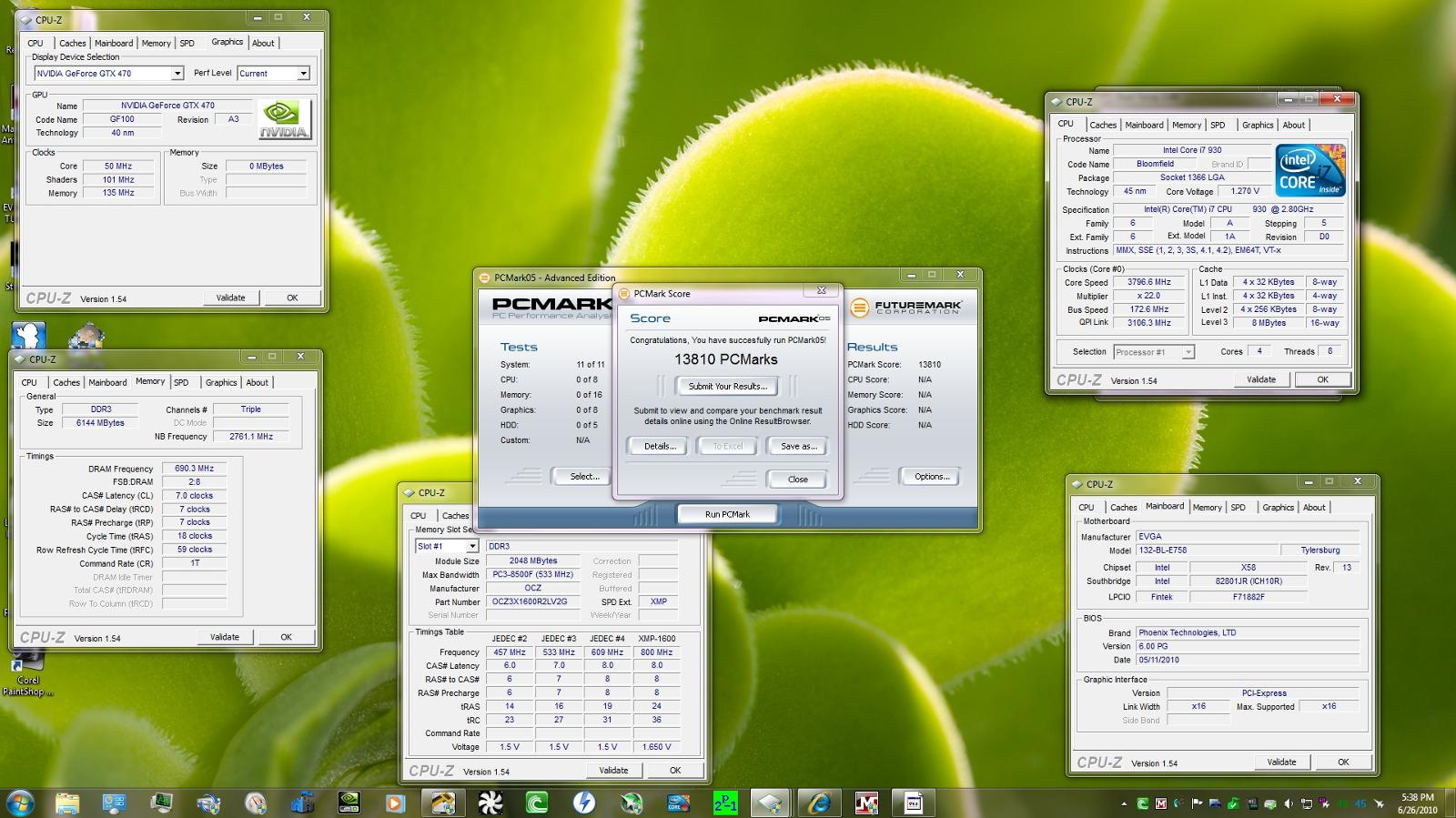The width and height of the screenshot is (1456, 818).
Task: Switch to Mainboard tab in CPU-Z Graphics window
Action: pyautogui.click(x=114, y=43)
